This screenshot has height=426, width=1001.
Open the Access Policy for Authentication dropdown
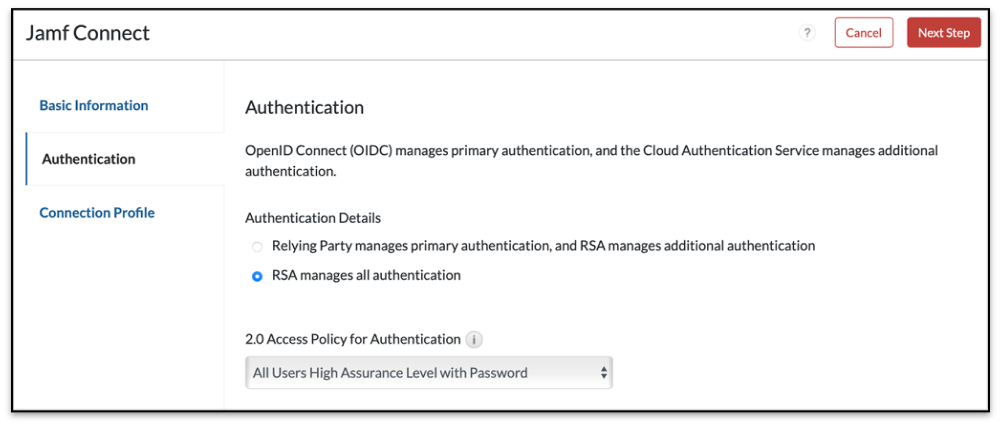tap(428, 373)
